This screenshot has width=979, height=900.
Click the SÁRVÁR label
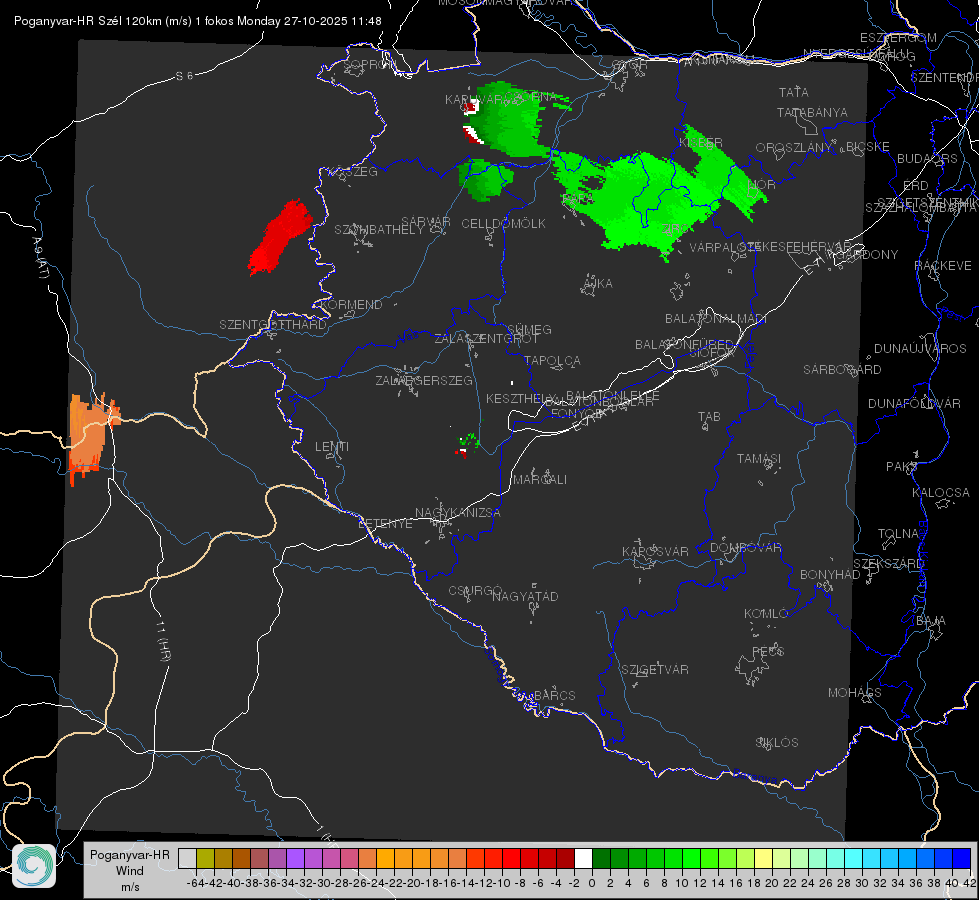(x=426, y=222)
